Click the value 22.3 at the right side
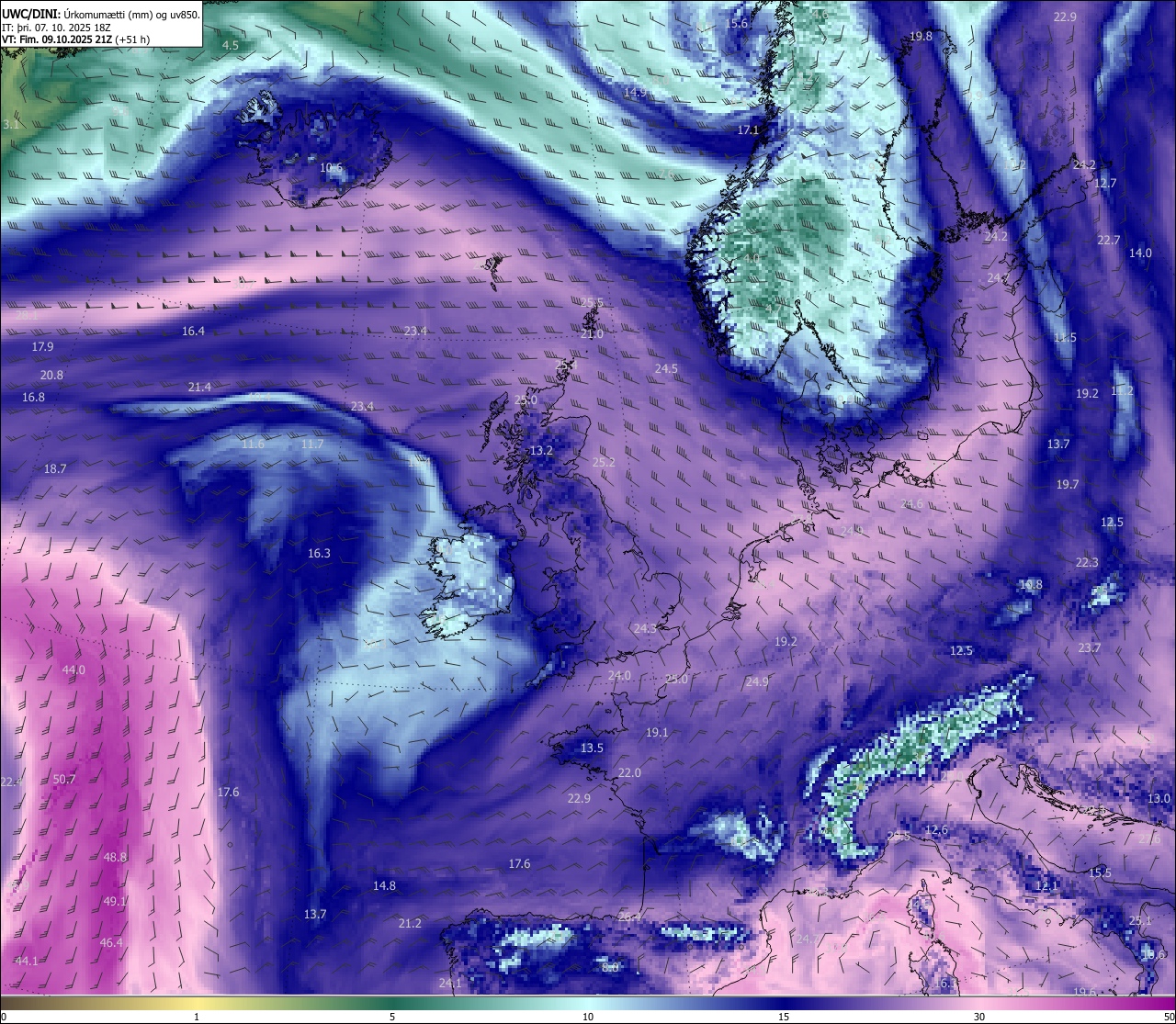Screen dimensions: 1176x1024 point(1087,562)
